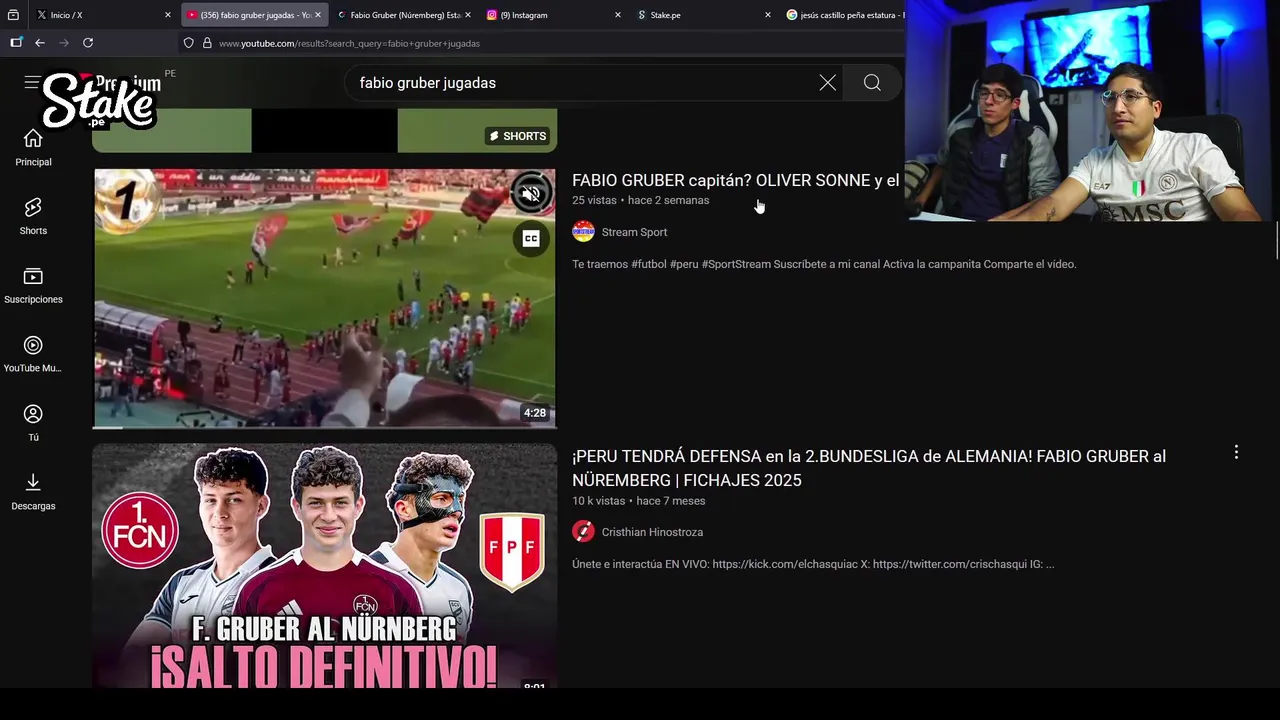
Task: Toggle subtitles CC on video preview
Action: (x=531, y=238)
